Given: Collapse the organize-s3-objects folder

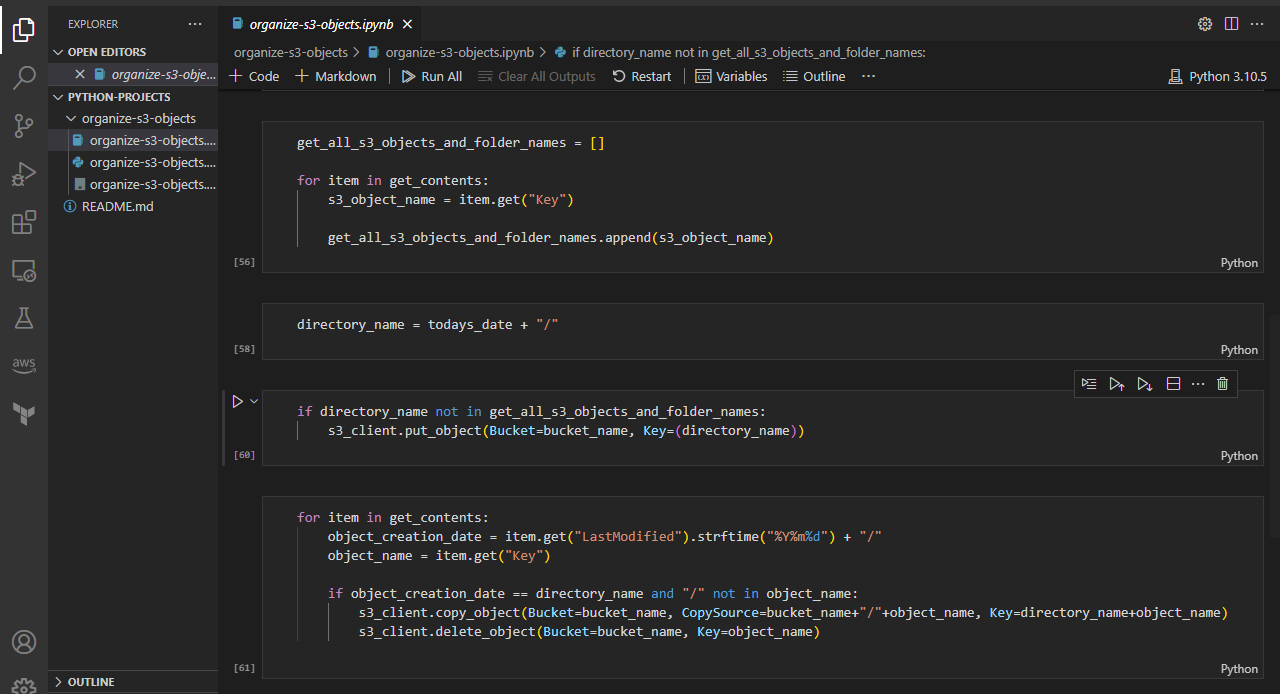Looking at the screenshot, I should tap(133, 118).
